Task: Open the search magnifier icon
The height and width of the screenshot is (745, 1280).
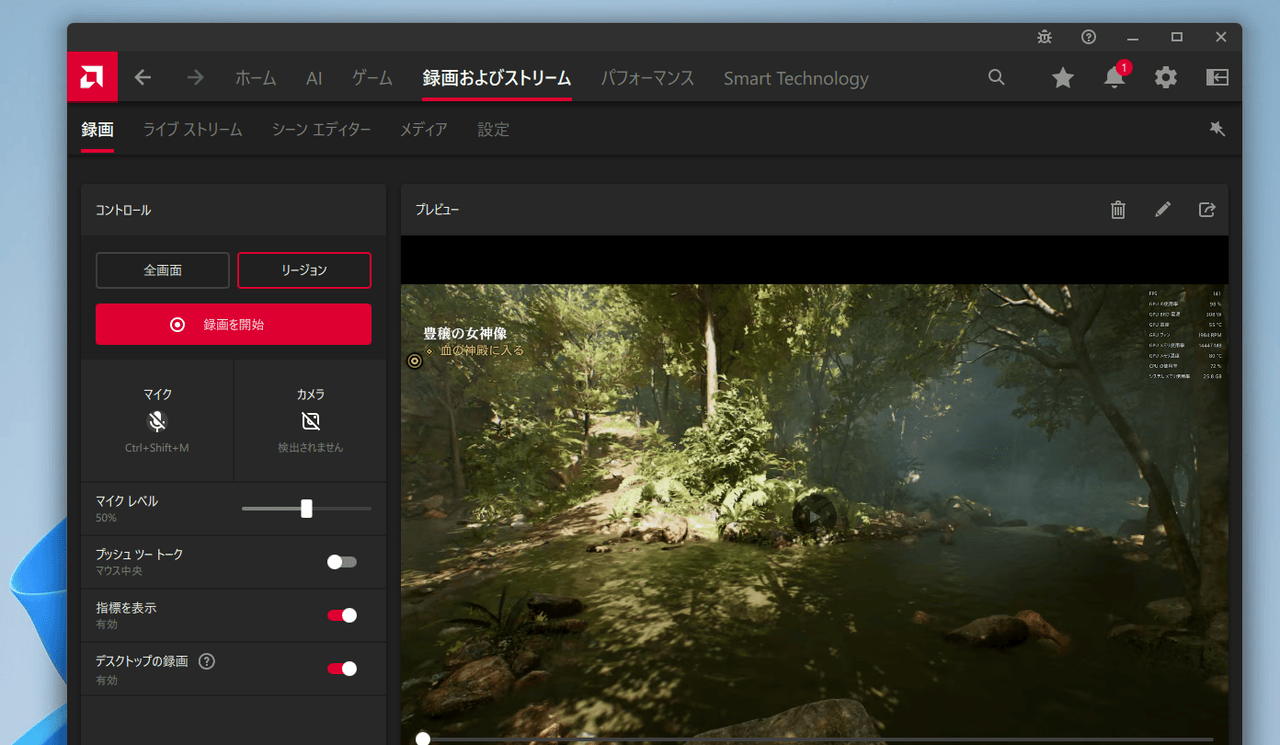Action: click(x=996, y=77)
